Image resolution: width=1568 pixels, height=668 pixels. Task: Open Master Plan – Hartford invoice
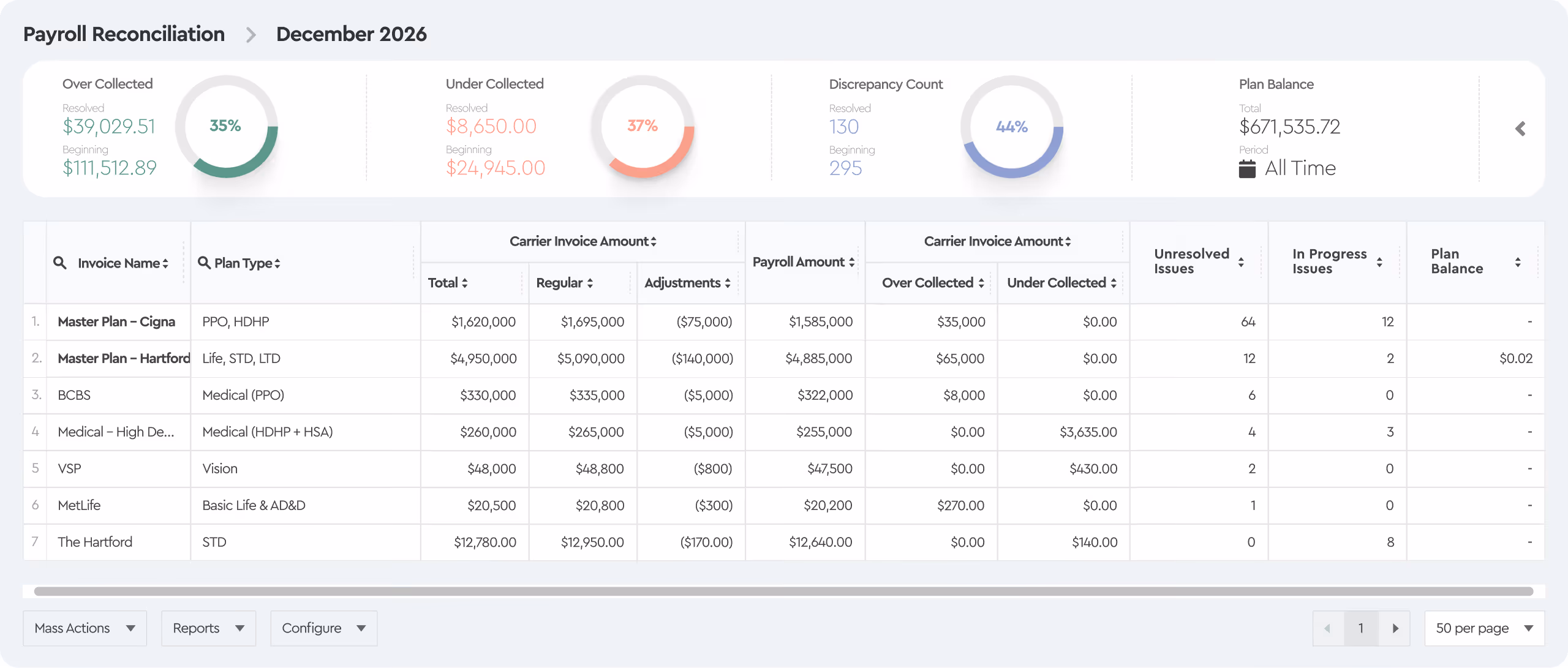coord(124,358)
